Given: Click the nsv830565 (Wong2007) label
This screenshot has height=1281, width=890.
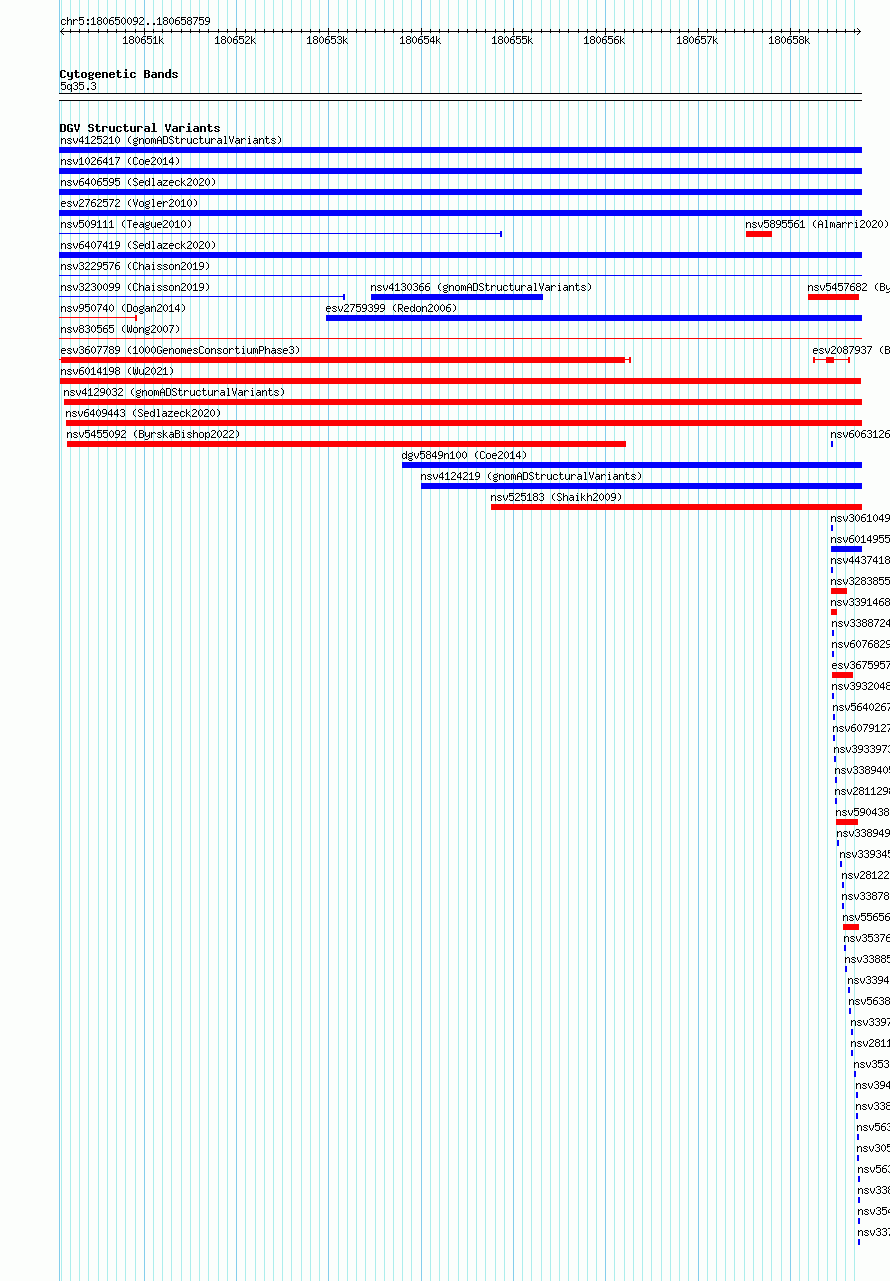Looking at the screenshot, I should (x=120, y=329).
